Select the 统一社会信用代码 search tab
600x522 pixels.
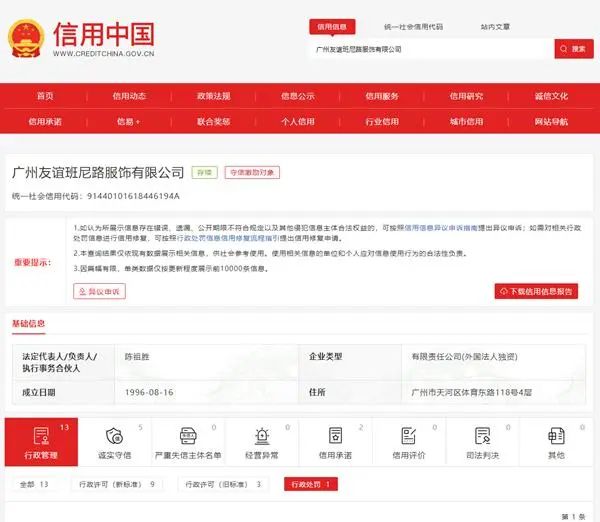tap(413, 27)
